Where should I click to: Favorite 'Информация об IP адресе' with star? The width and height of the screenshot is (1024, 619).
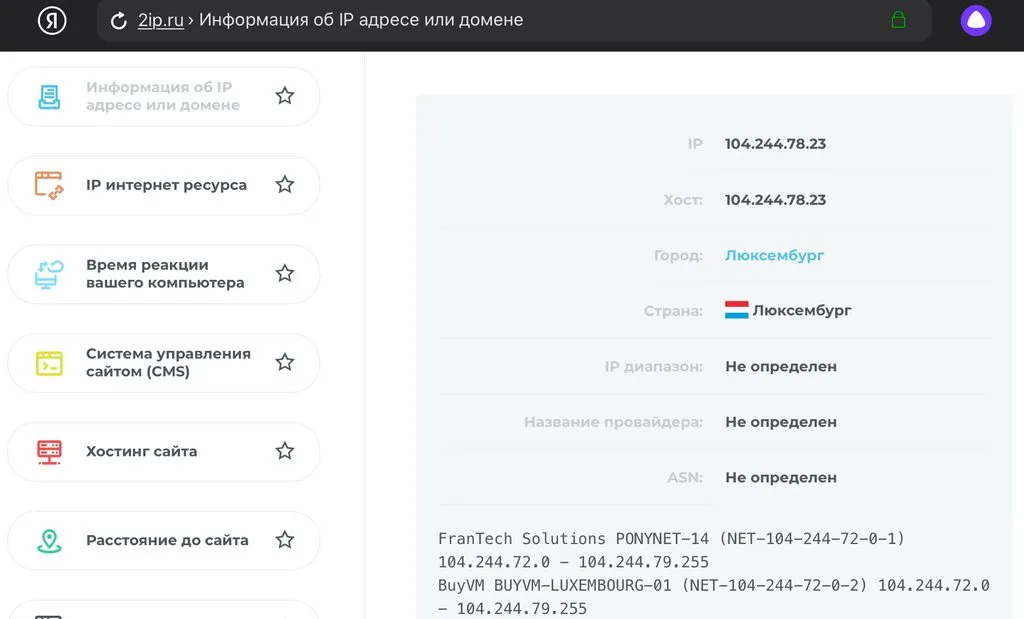(x=285, y=96)
